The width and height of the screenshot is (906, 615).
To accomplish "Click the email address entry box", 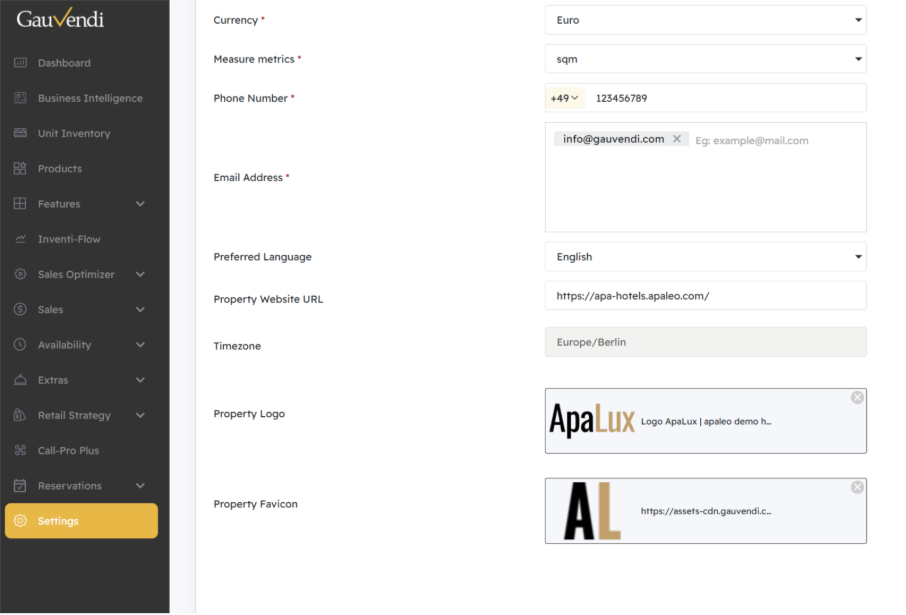I will (706, 177).
